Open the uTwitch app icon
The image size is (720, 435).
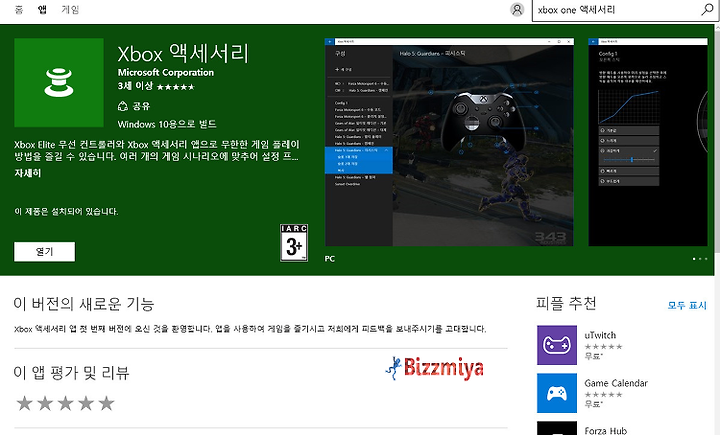coord(557,345)
